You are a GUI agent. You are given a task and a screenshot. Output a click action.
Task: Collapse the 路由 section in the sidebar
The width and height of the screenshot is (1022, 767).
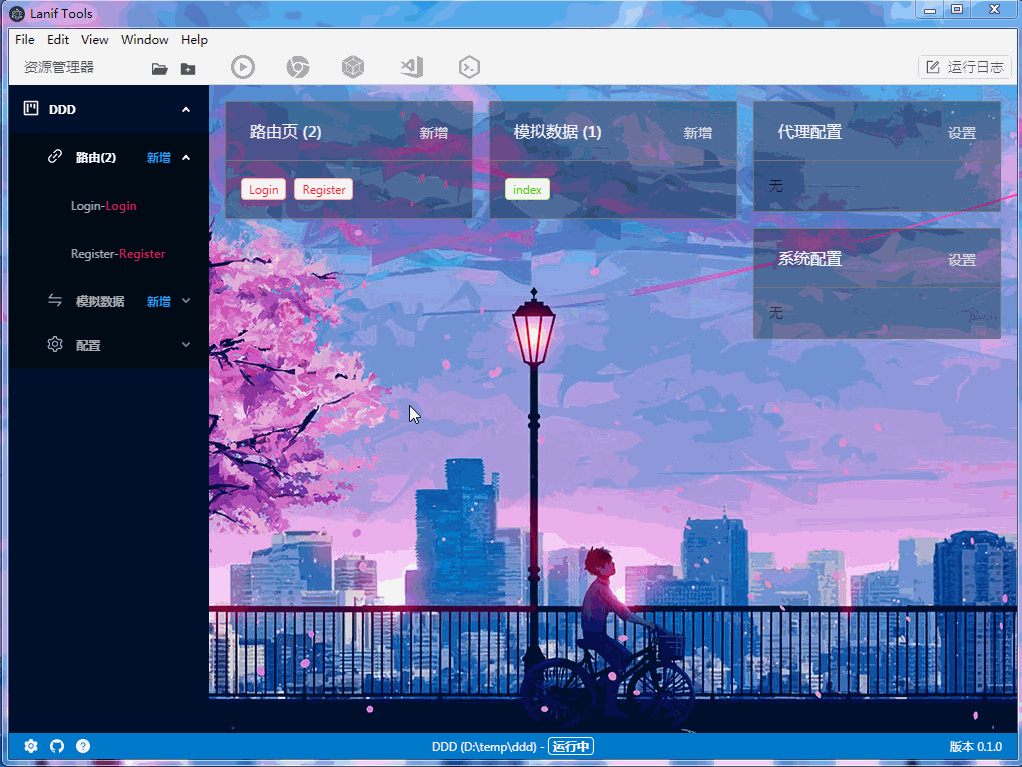point(185,157)
